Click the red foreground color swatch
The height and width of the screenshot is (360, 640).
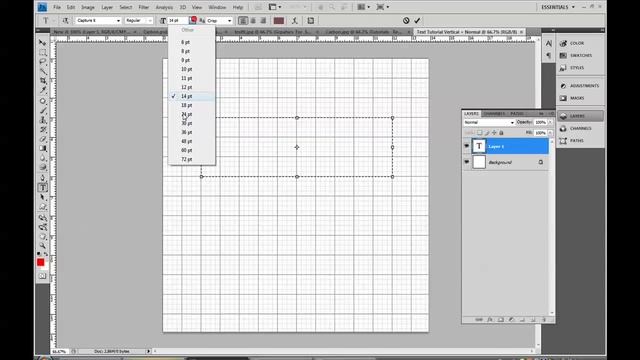click(x=40, y=262)
